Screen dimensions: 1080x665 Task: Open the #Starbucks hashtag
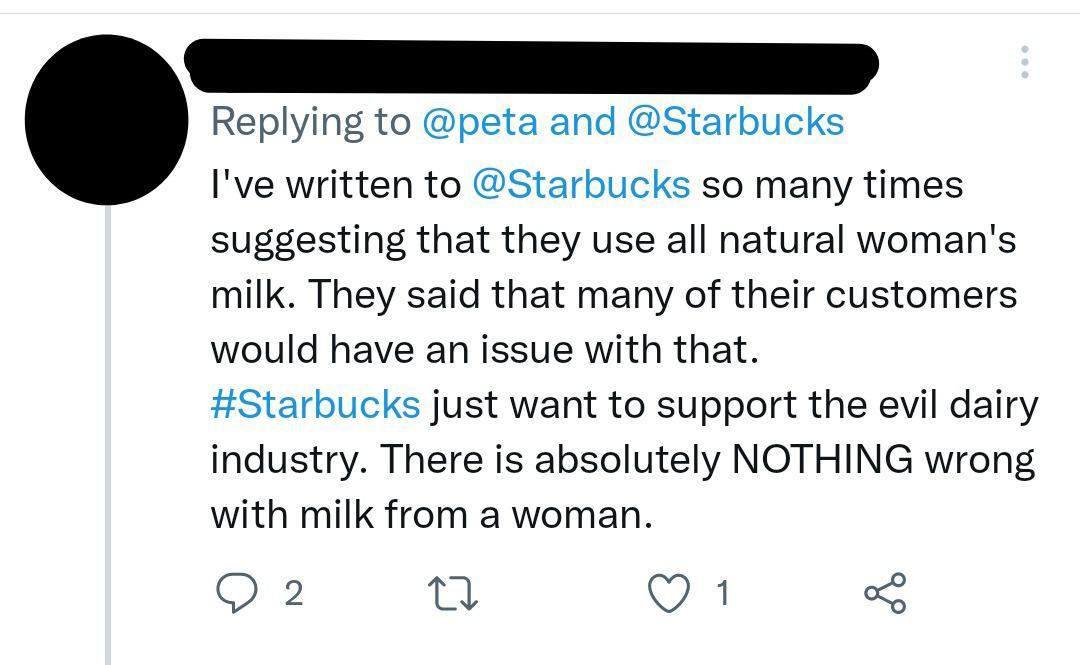pos(315,405)
